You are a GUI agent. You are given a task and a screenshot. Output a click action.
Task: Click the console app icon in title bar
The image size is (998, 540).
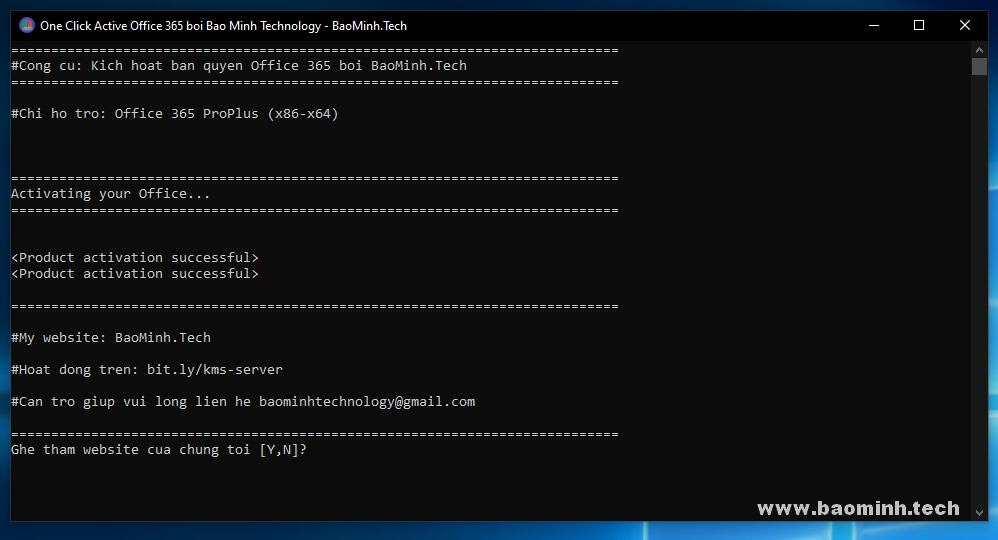(27, 25)
